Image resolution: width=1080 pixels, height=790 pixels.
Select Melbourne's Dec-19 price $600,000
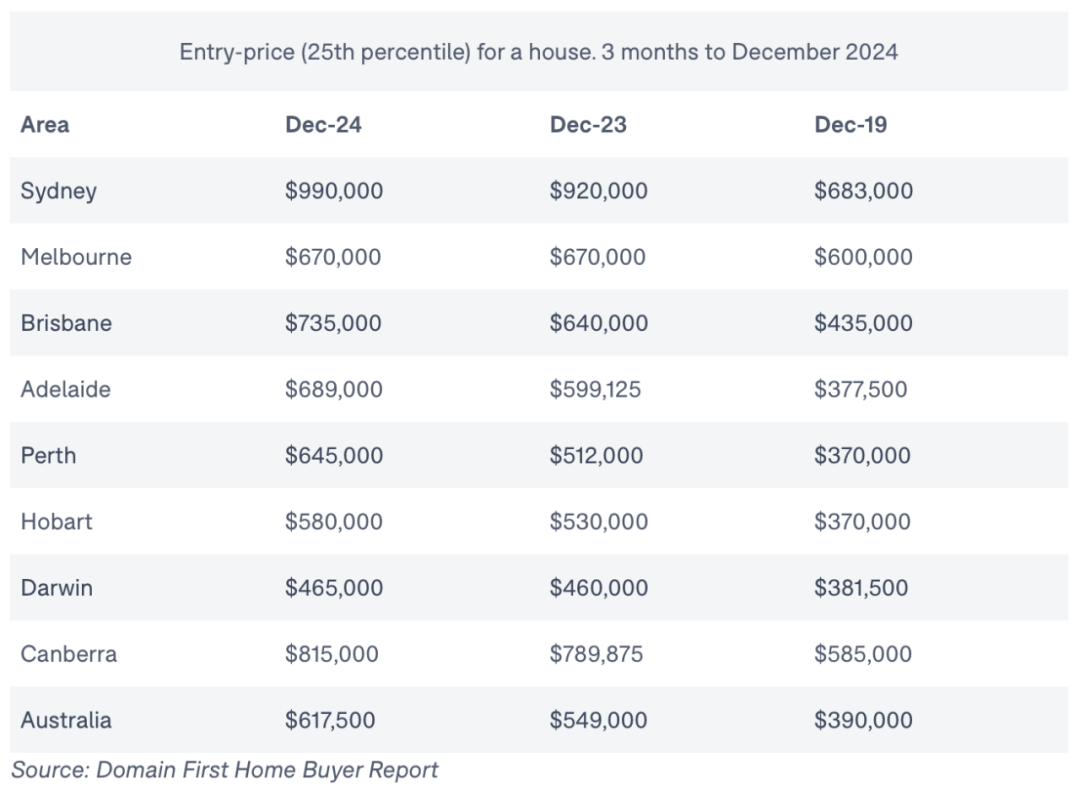click(863, 257)
